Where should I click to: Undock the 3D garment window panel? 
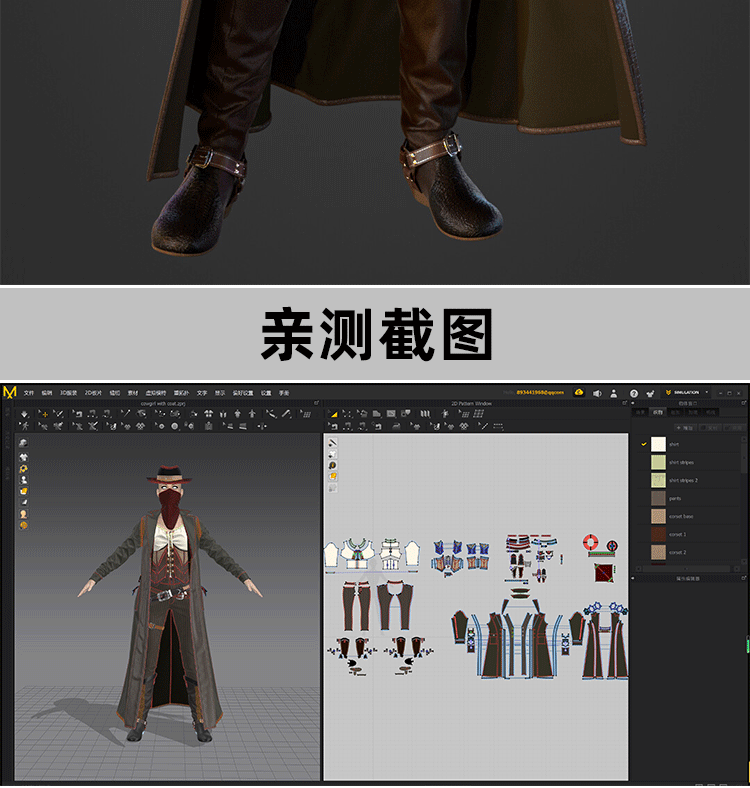coord(316,403)
